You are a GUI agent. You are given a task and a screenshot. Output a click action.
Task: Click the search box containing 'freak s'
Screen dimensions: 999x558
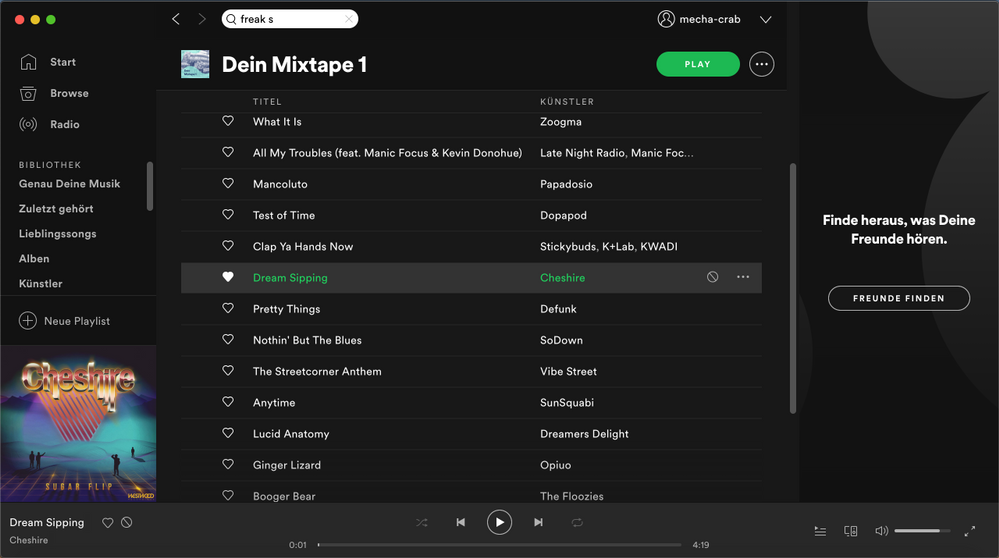click(290, 19)
